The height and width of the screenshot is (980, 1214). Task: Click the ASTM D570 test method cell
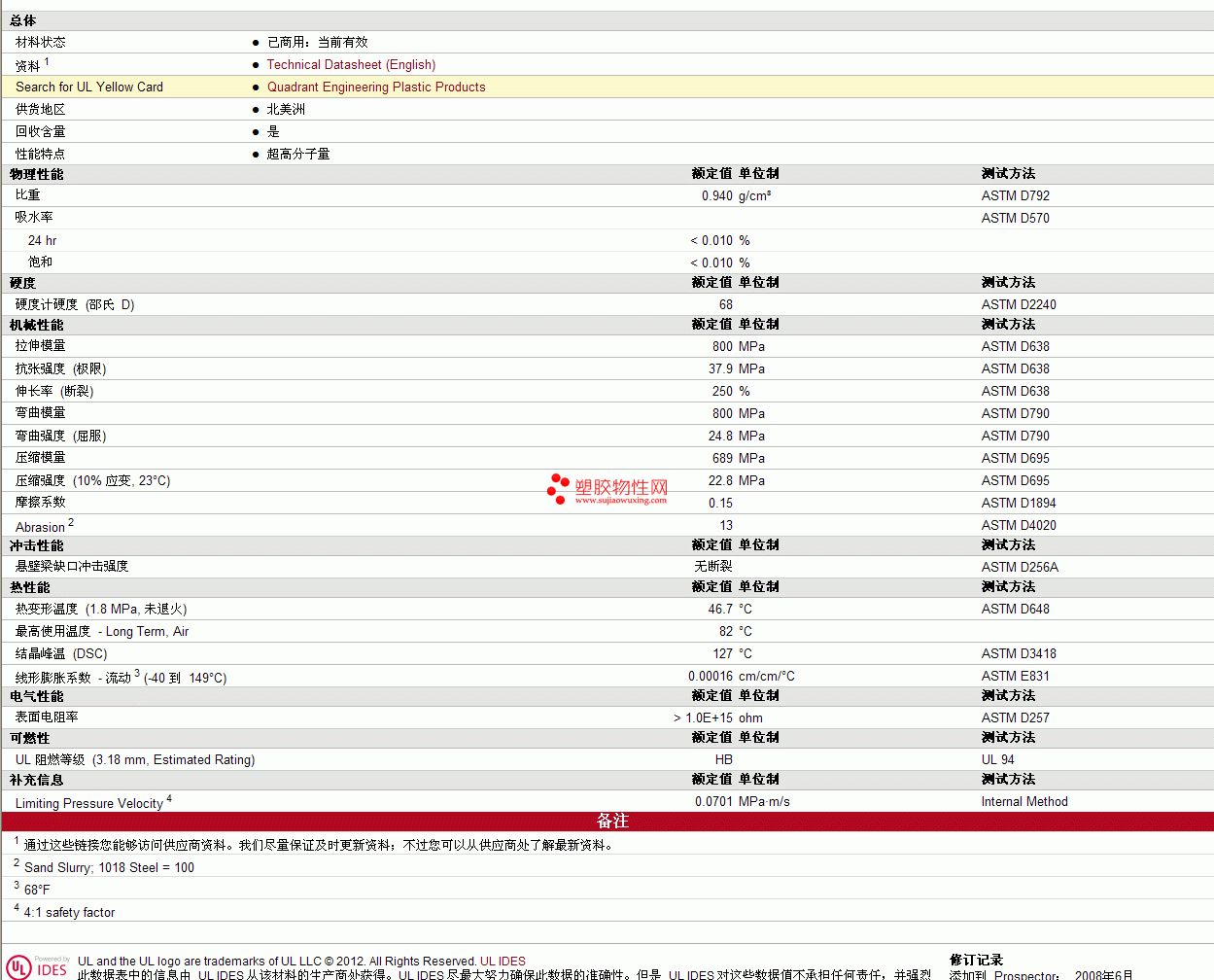coord(1016,218)
